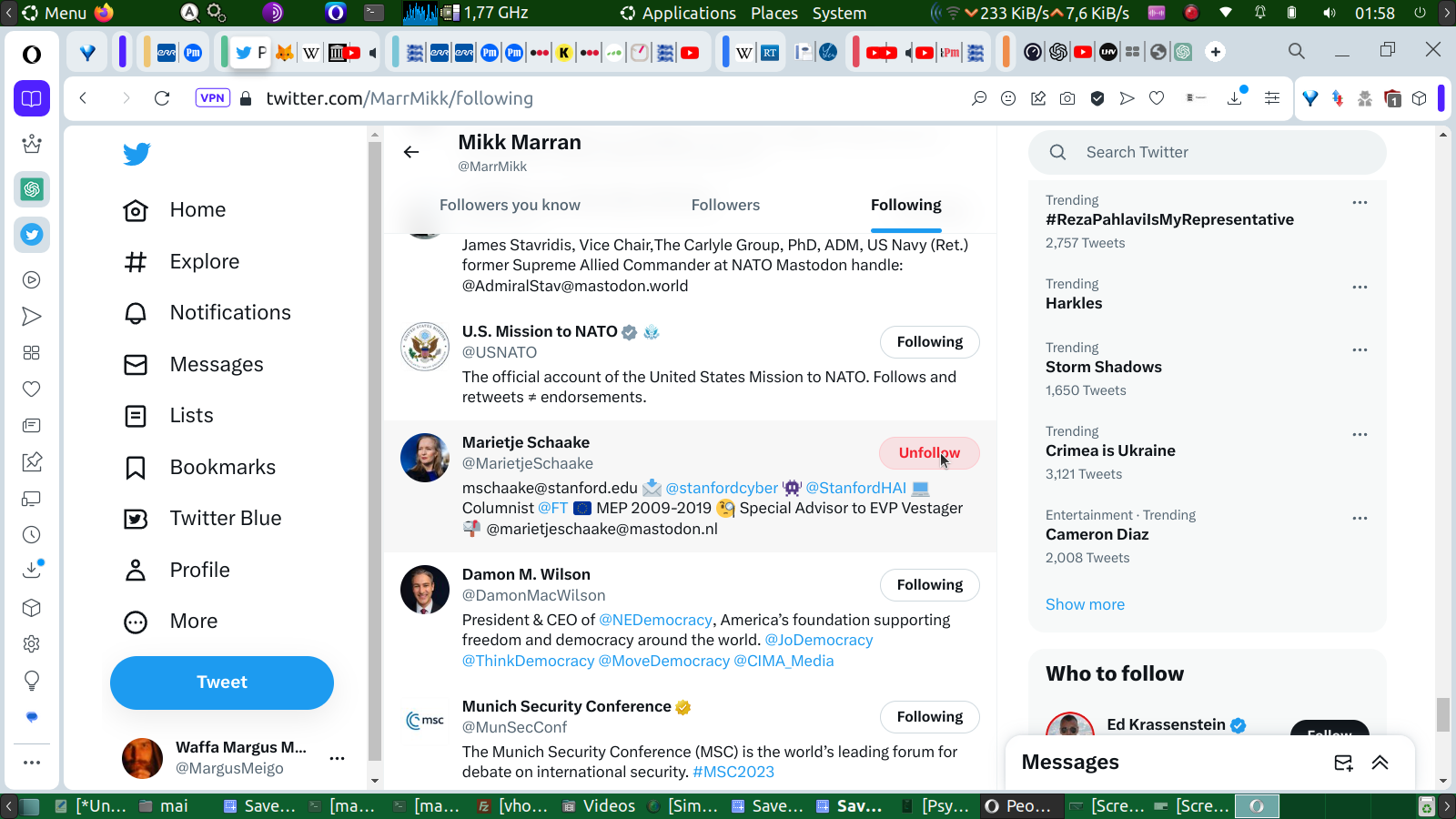Screen dimensions: 1456x819
Task: Open Lists in Twitter navigation
Action: point(169,416)
